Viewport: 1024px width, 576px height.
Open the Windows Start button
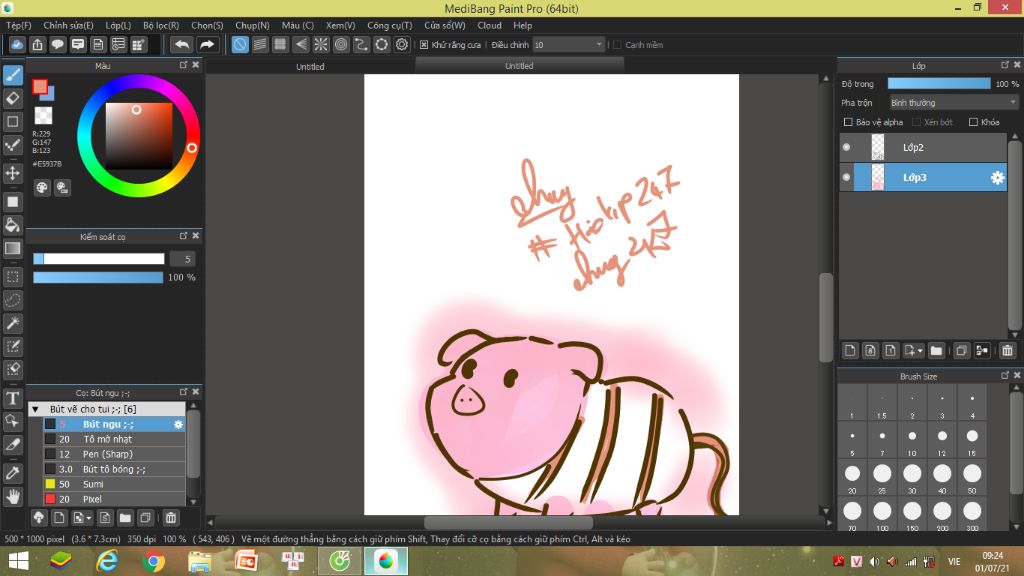(x=18, y=561)
